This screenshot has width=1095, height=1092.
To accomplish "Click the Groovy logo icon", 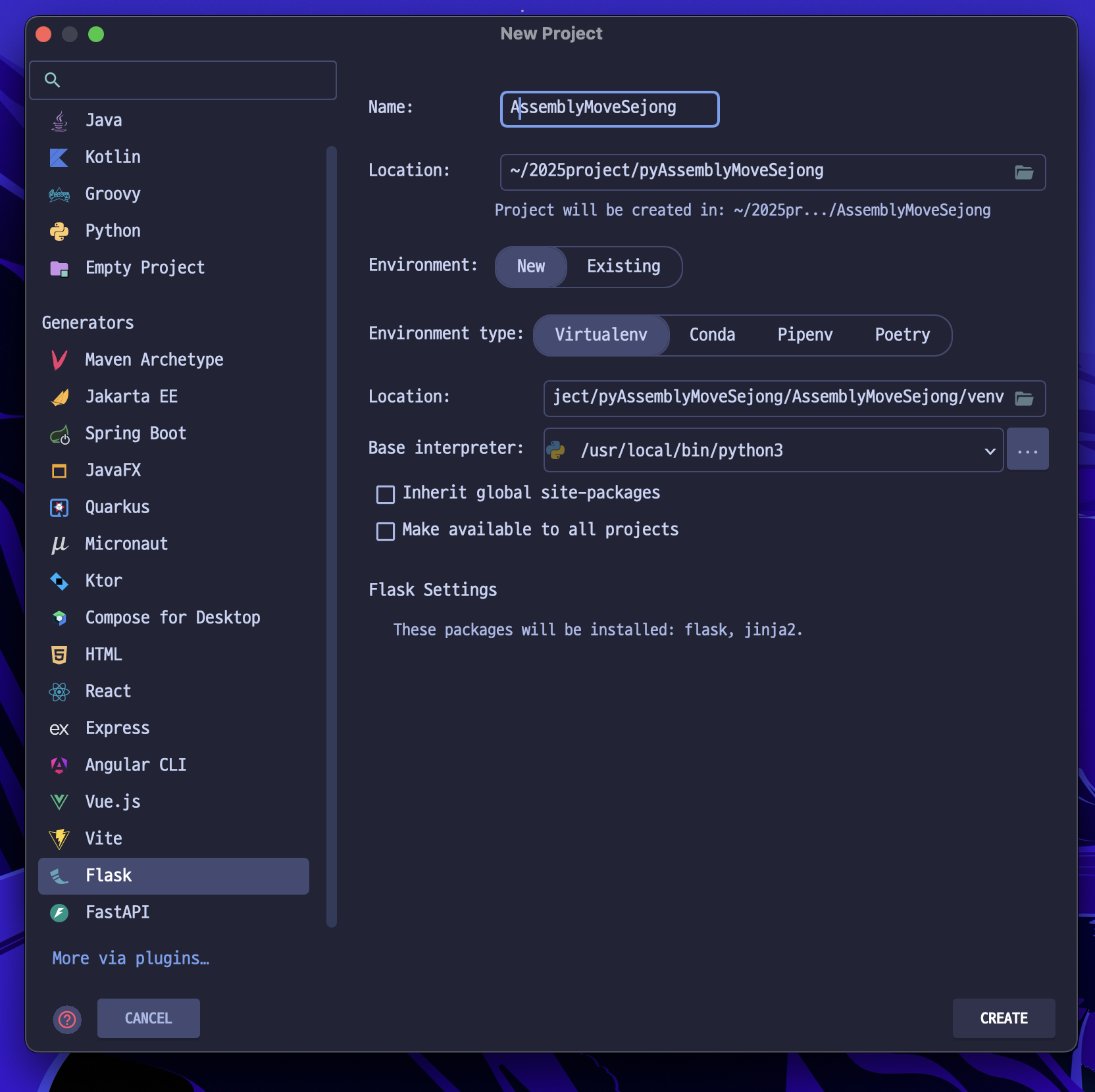I will click(x=59, y=194).
